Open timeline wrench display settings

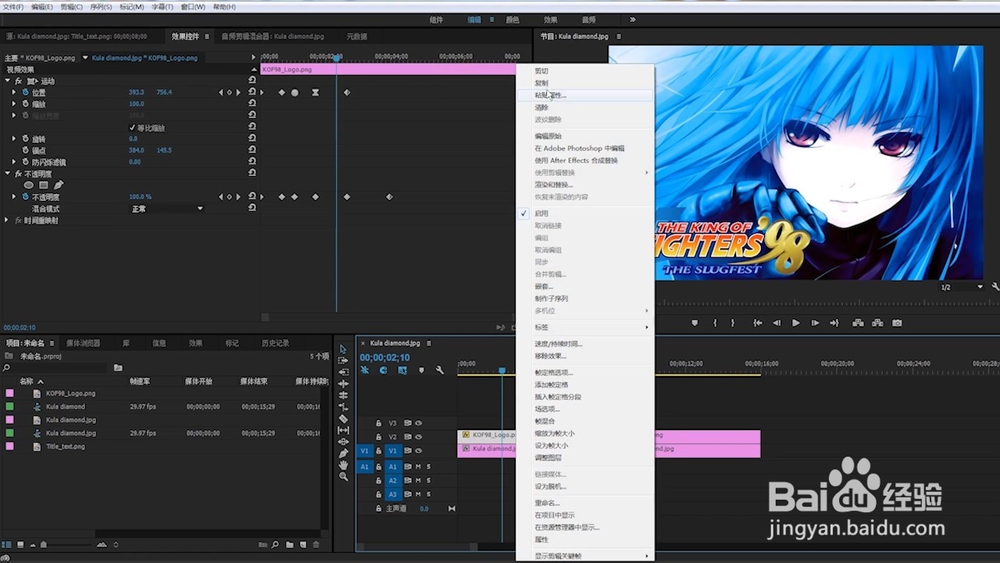pos(439,370)
